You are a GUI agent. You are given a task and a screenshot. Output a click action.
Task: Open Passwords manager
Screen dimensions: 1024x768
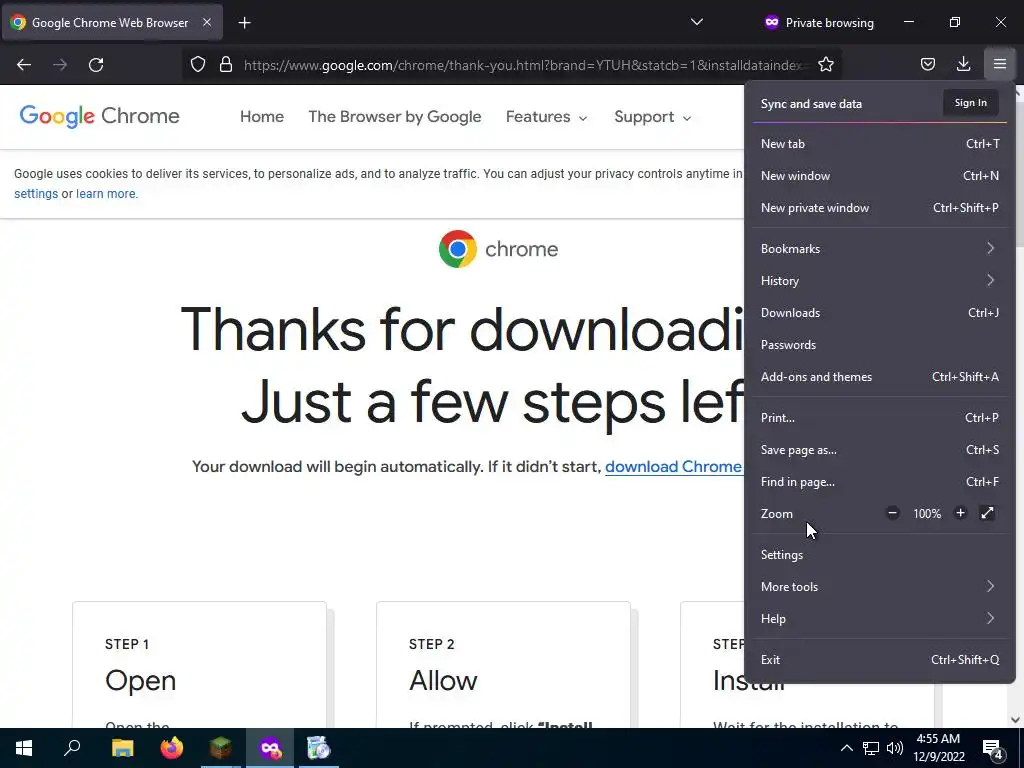pyautogui.click(x=880, y=345)
